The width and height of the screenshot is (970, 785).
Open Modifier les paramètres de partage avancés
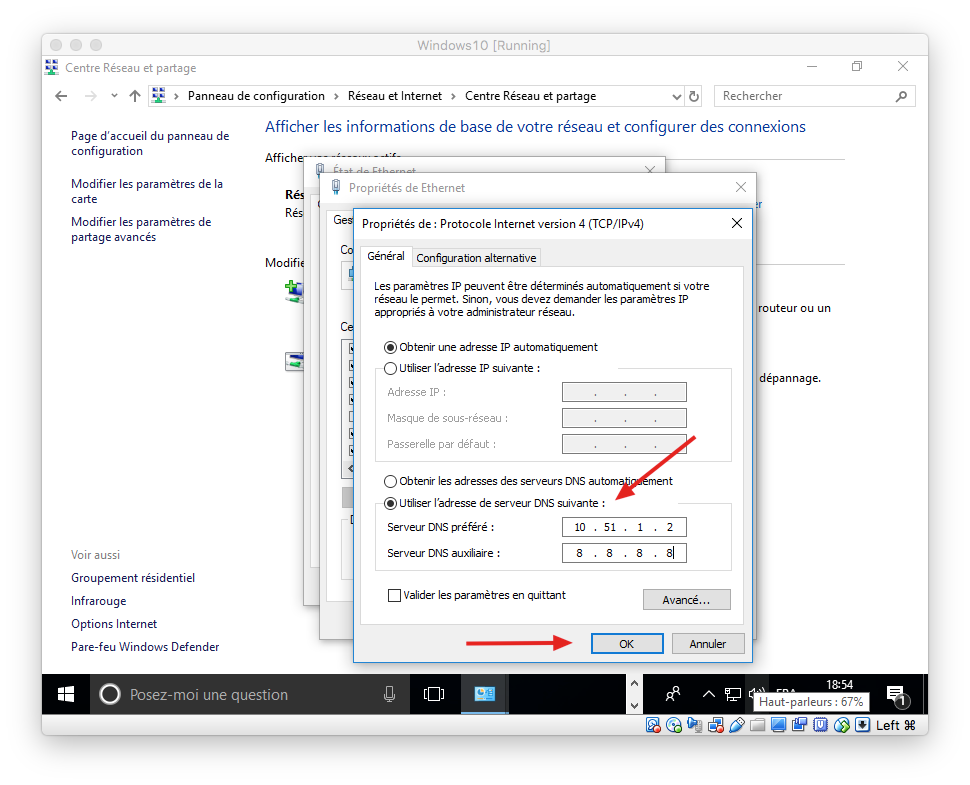[x=141, y=229]
